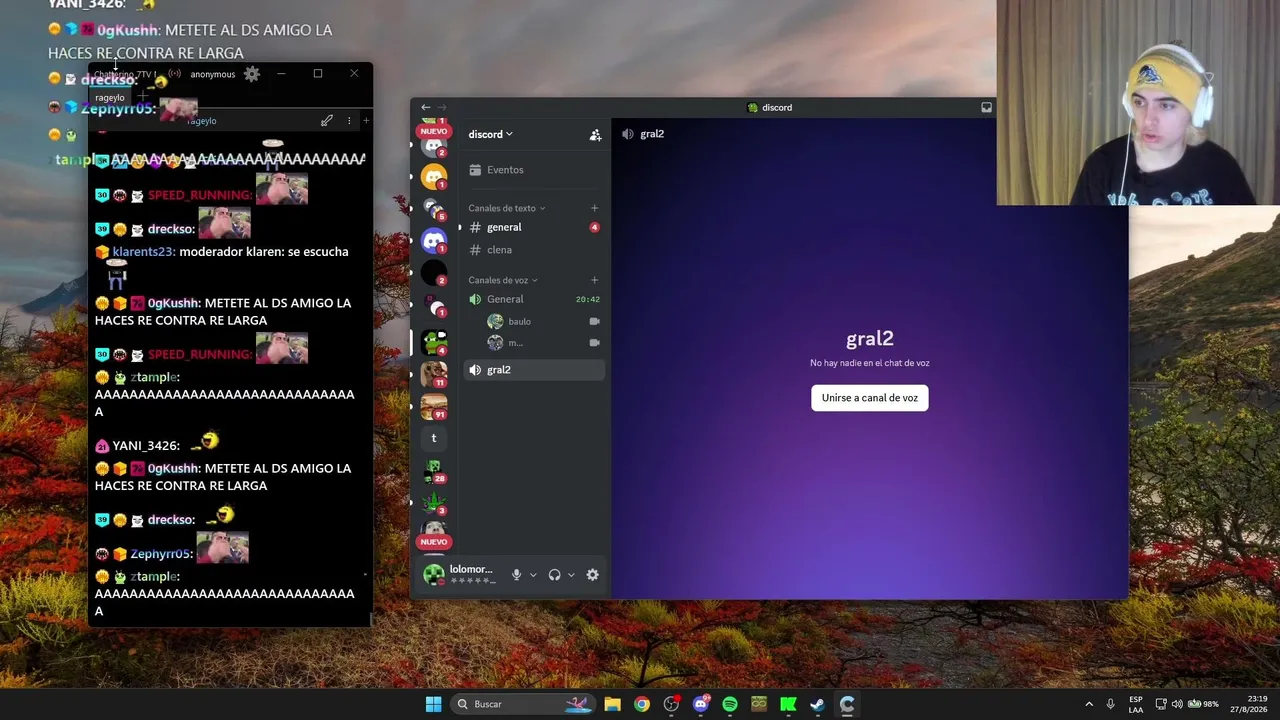Mute the microphone in Discord
1280x720 pixels.
[x=516, y=575]
